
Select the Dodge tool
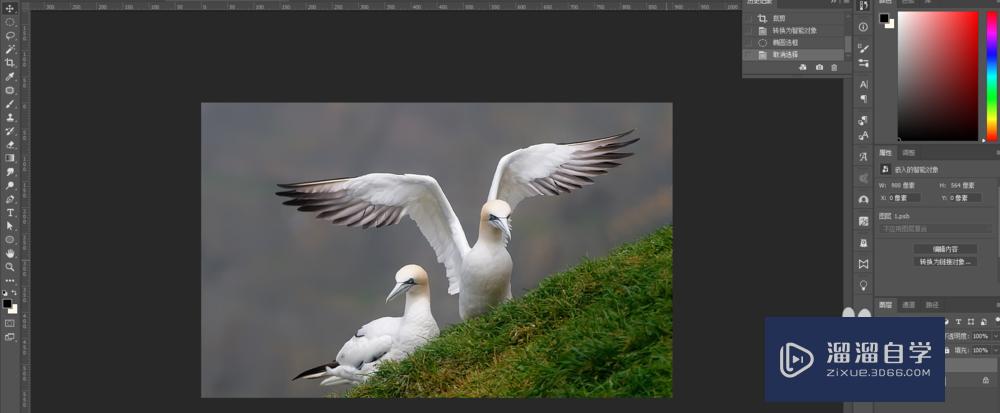[x=10, y=185]
